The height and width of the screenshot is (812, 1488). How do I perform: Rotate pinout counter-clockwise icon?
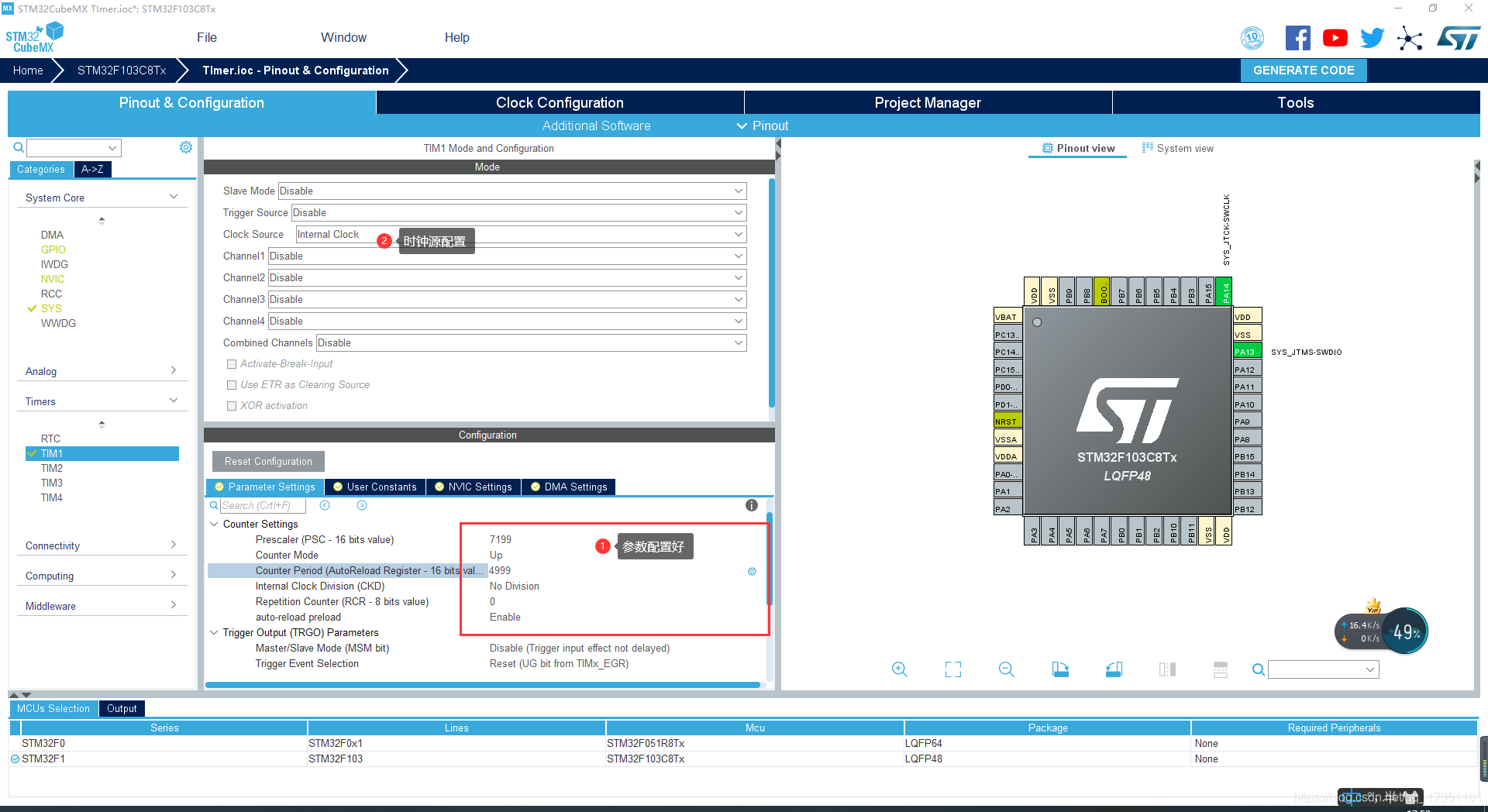click(1114, 669)
